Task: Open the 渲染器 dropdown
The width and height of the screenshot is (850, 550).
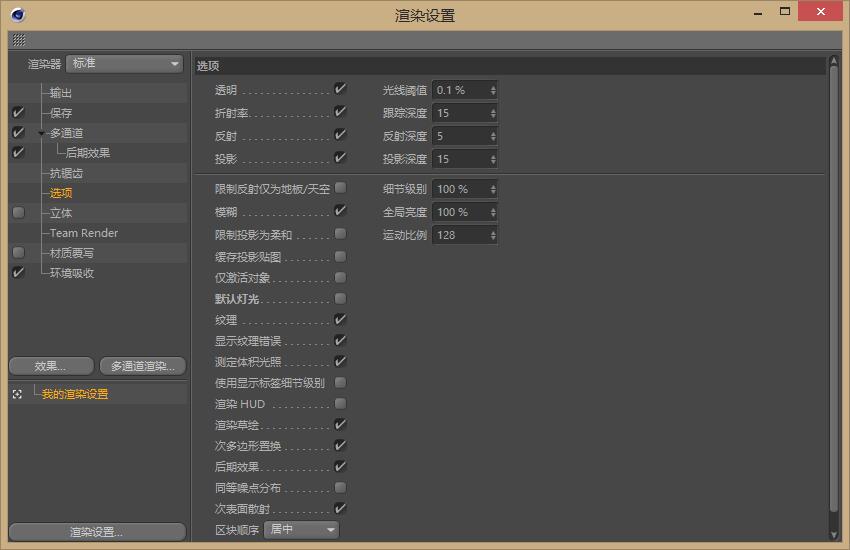Action: click(124, 64)
